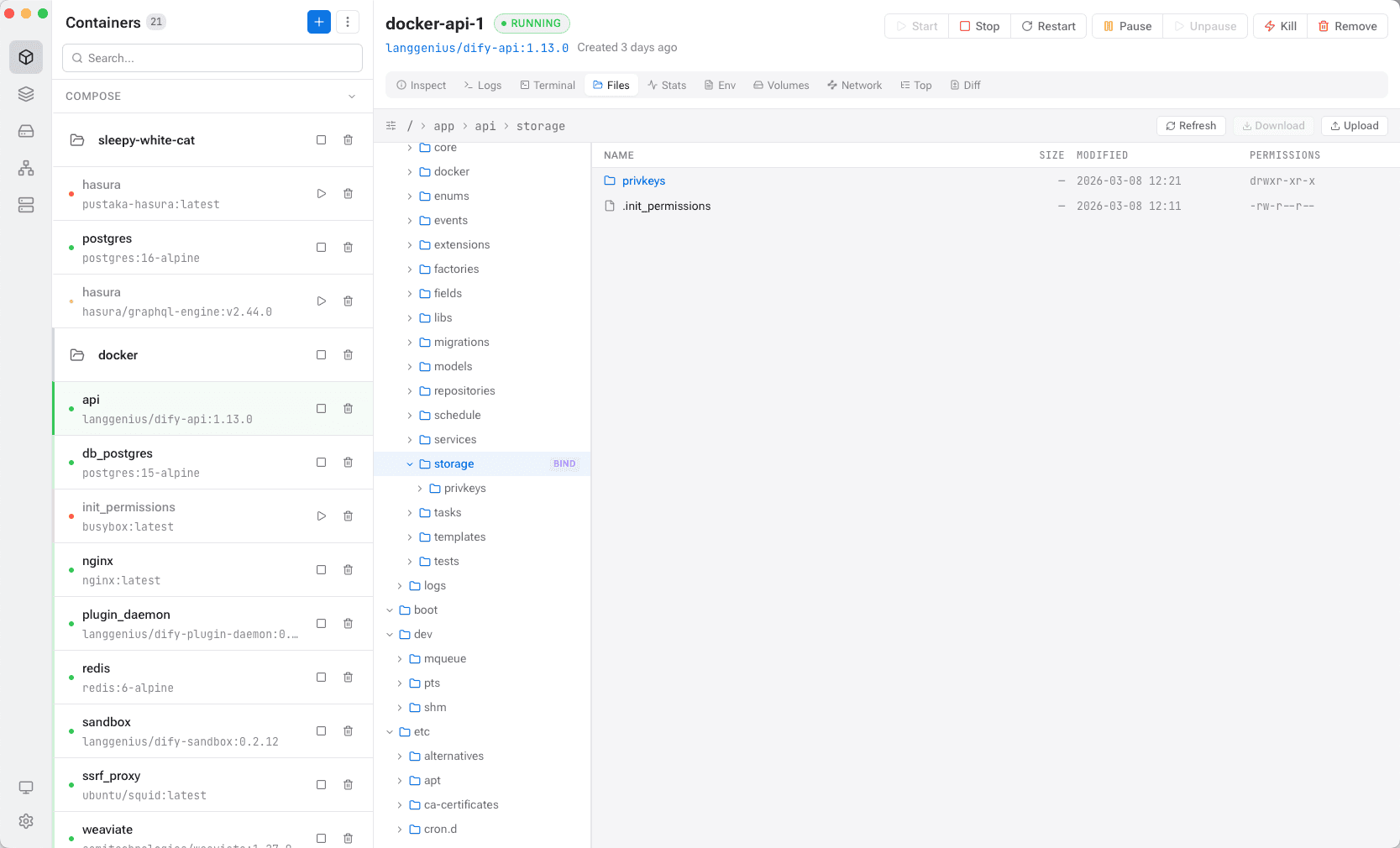Click the containers Search field
Image resolution: width=1400 pixels, height=848 pixels.
click(x=212, y=58)
